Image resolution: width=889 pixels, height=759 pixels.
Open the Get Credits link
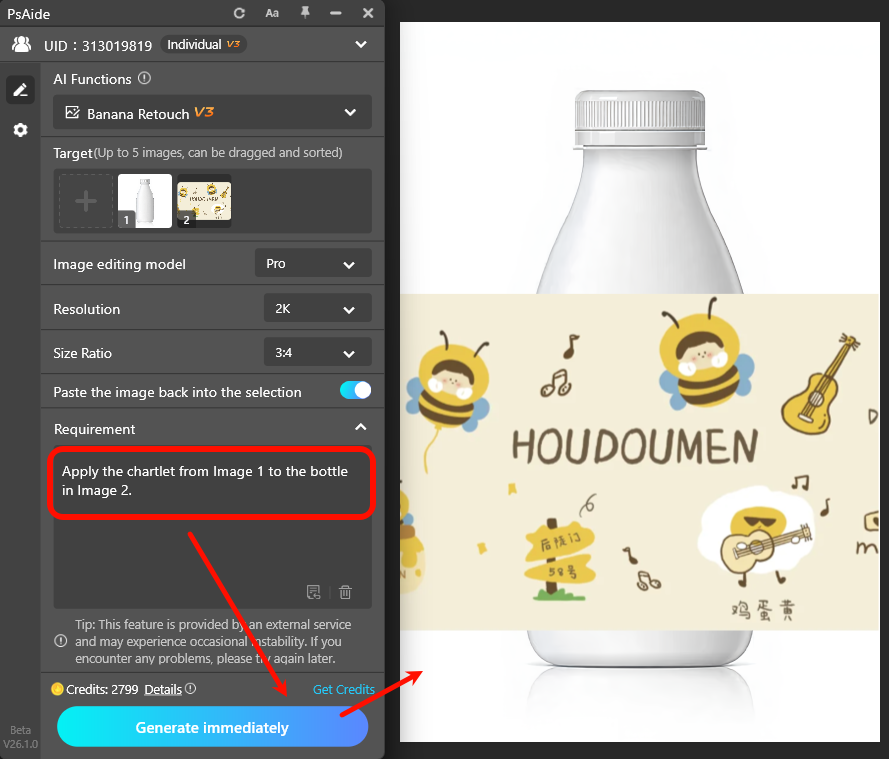[x=343, y=689]
